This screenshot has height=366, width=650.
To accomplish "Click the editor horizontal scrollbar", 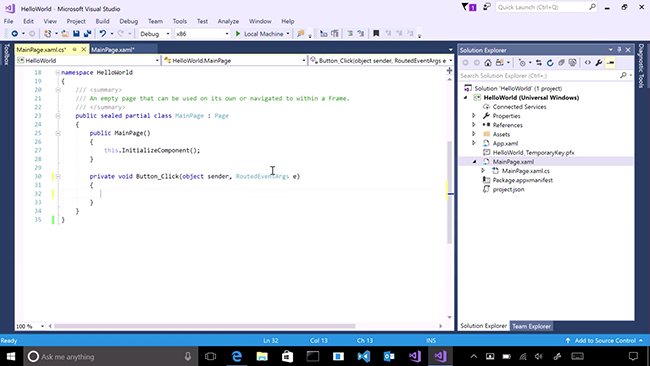I will [204, 326].
